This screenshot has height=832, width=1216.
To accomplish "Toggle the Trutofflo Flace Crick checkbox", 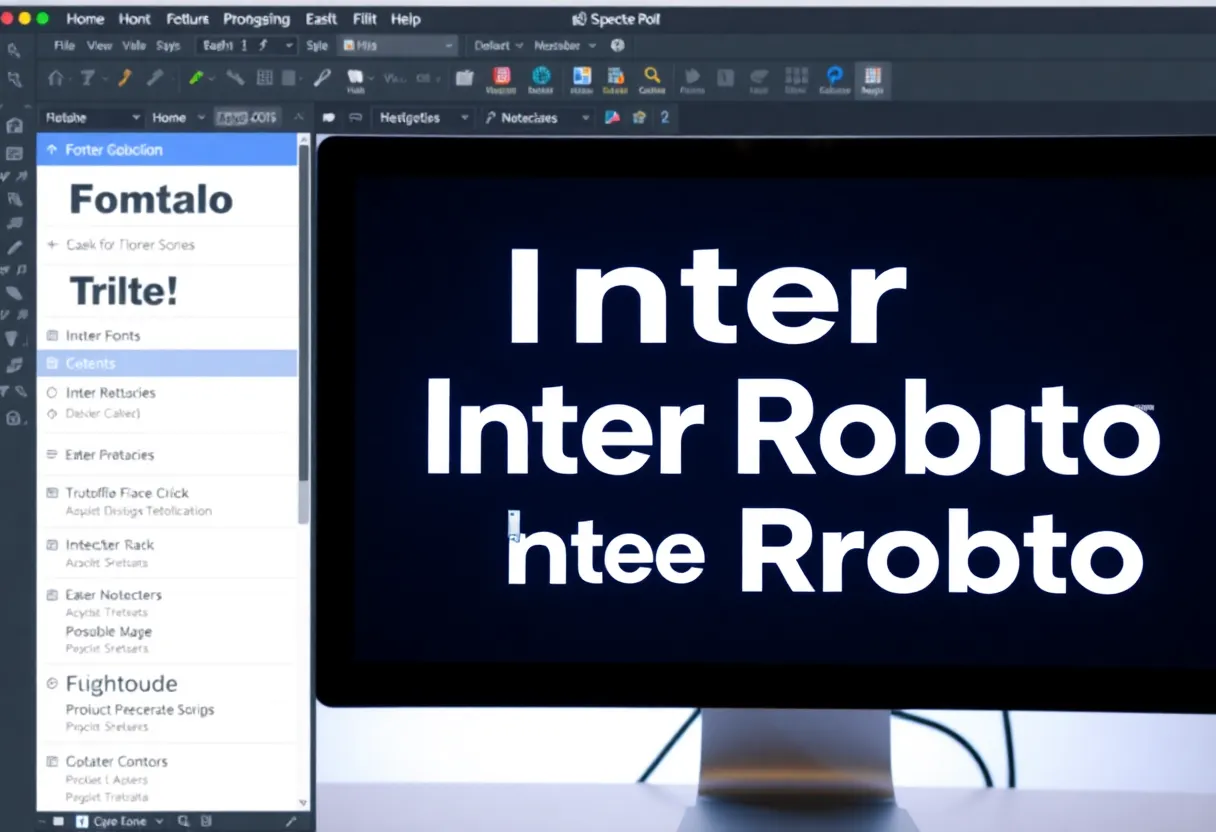I will (53, 493).
